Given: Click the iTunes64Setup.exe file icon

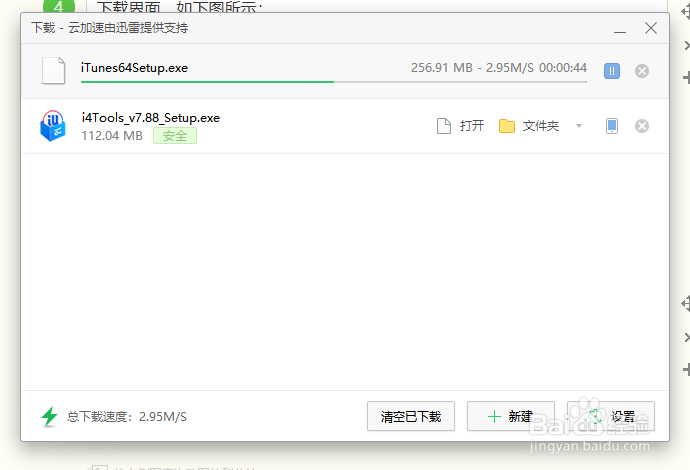Looking at the screenshot, I should [54, 70].
